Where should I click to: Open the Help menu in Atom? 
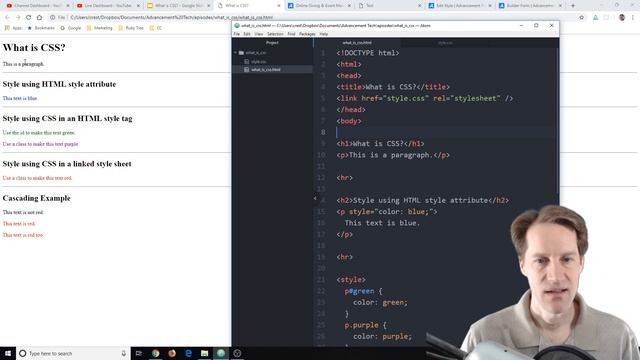[324, 34]
